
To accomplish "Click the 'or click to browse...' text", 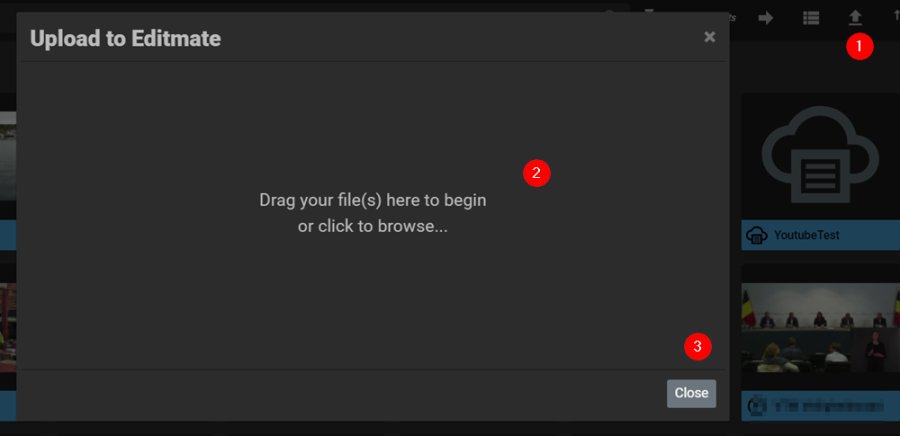I will coord(373,227).
